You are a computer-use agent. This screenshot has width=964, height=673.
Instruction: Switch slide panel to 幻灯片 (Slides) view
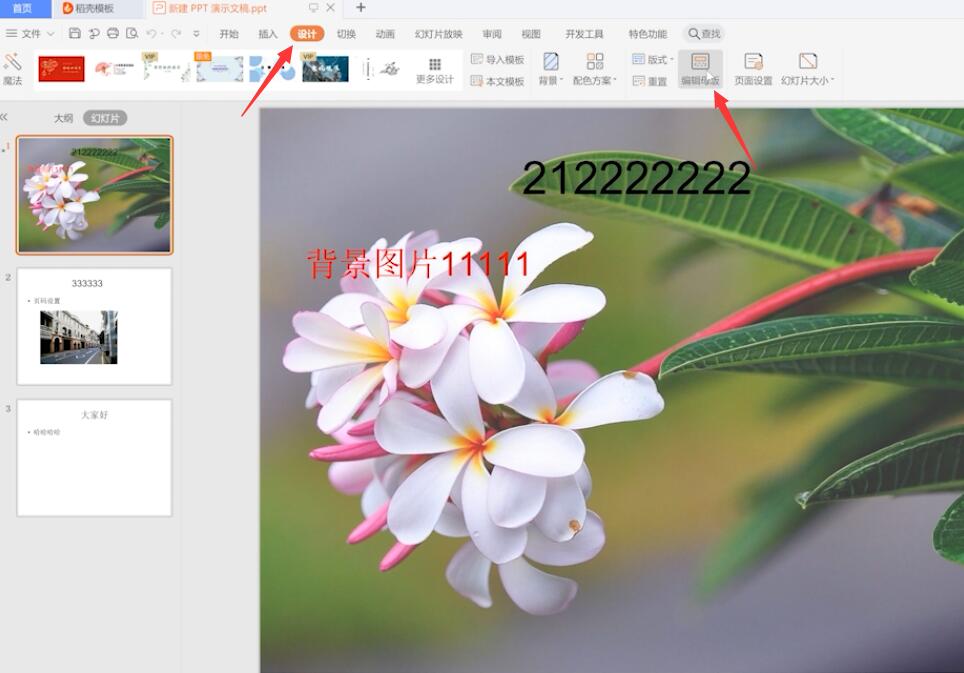pos(105,118)
